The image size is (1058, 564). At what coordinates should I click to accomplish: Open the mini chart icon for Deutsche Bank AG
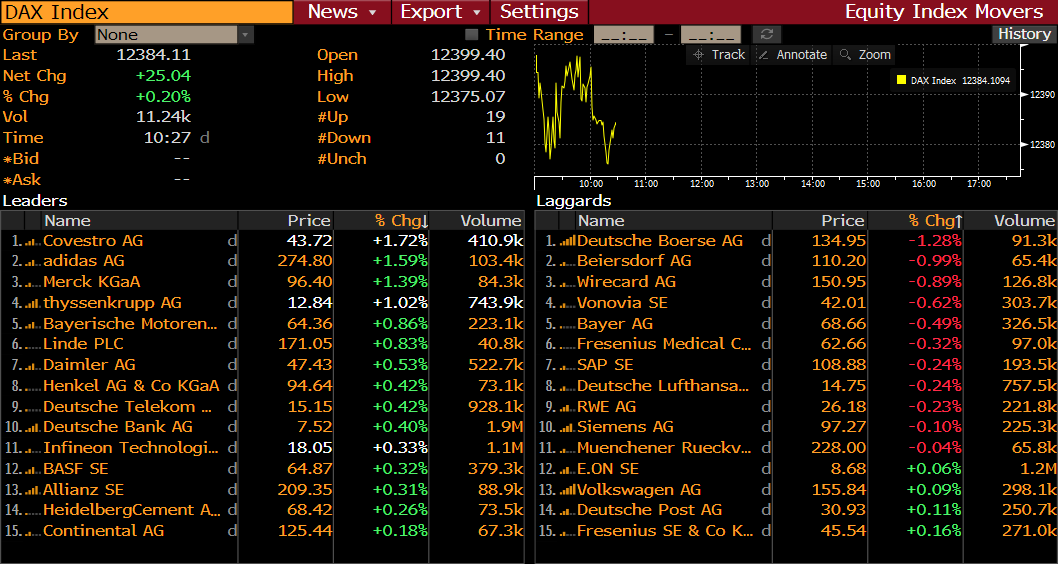[33, 428]
